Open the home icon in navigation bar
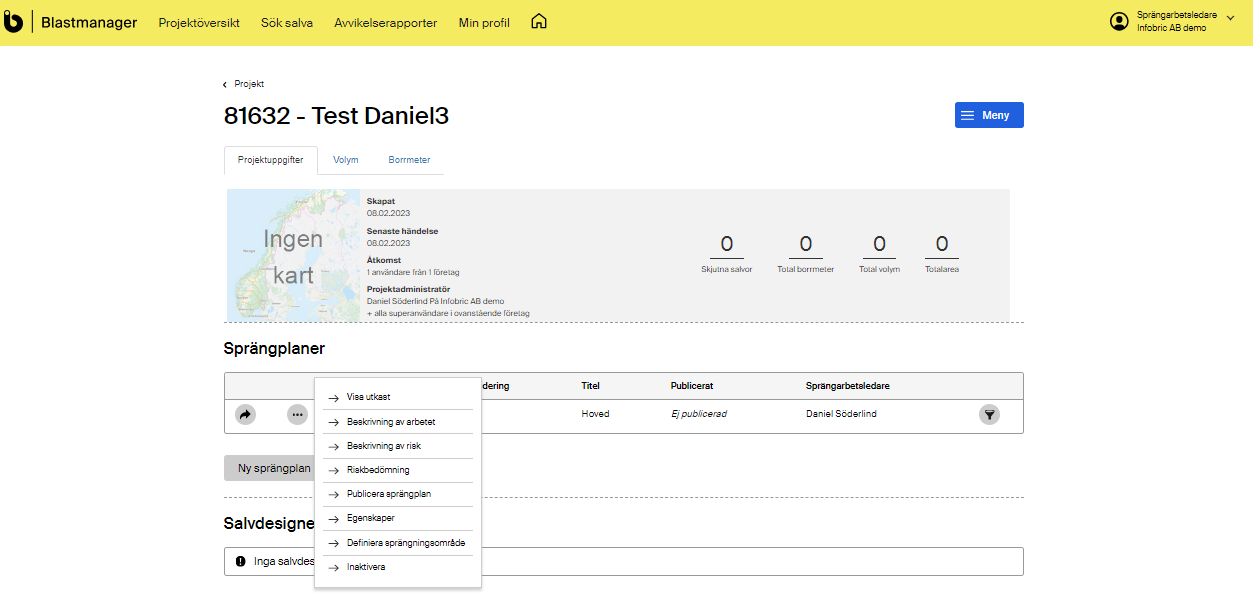This screenshot has height=613, width=1253. coord(539,21)
